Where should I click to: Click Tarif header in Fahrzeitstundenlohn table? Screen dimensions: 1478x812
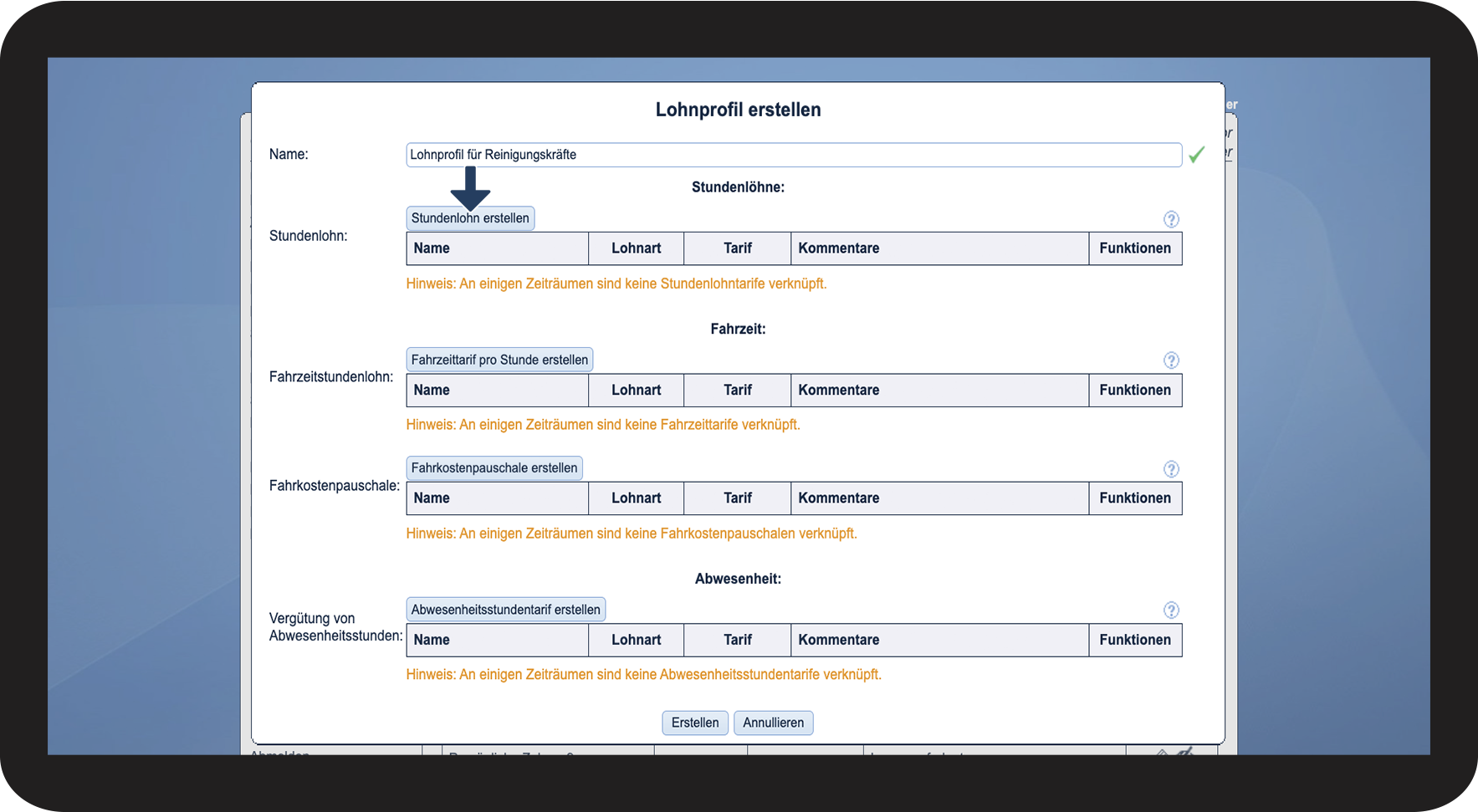(738, 391)
